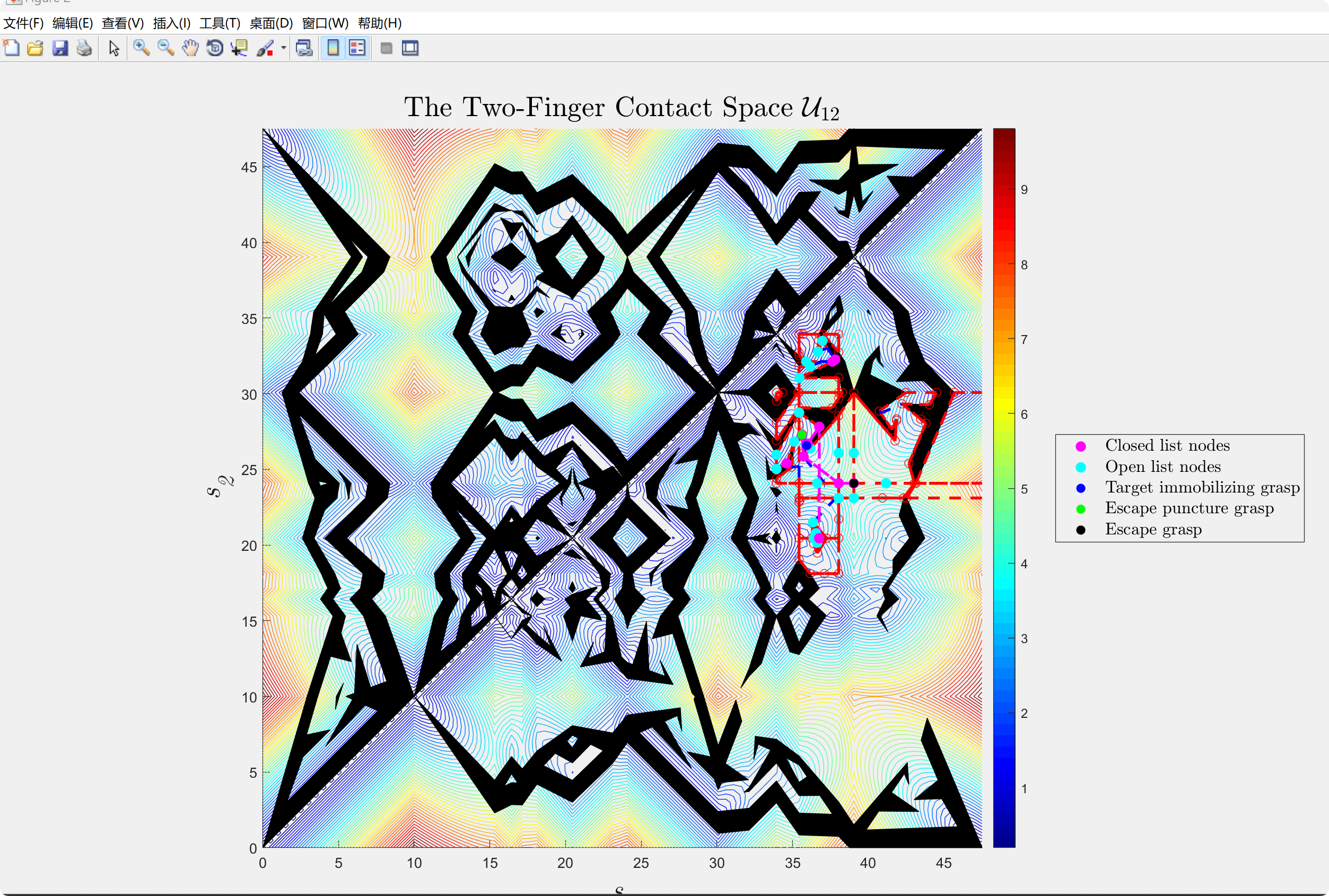Save the figure with the floppy icon
Image resolution: width=1329 pixels, height=896 pixels.
(x=60, y=48)
